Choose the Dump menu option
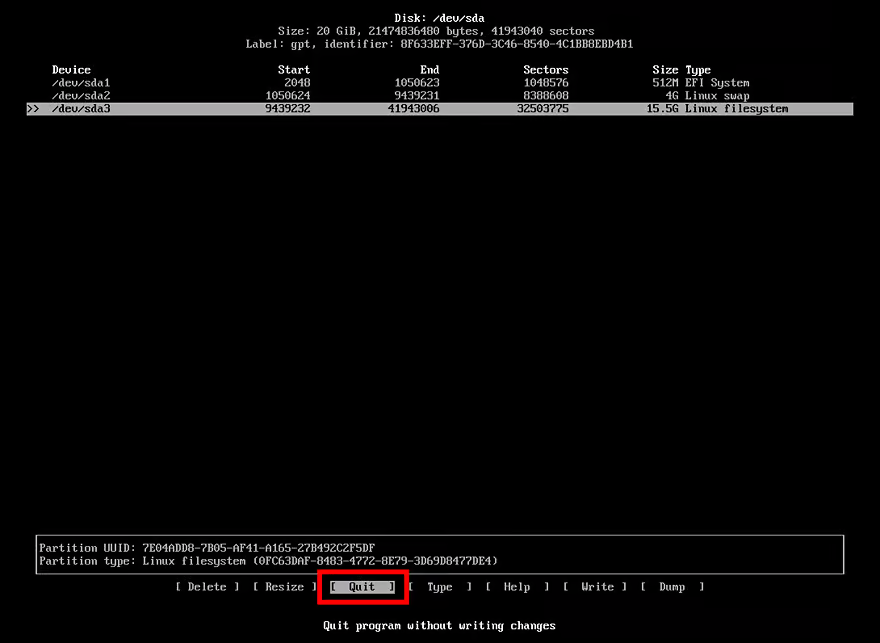 tap(672, 587)
